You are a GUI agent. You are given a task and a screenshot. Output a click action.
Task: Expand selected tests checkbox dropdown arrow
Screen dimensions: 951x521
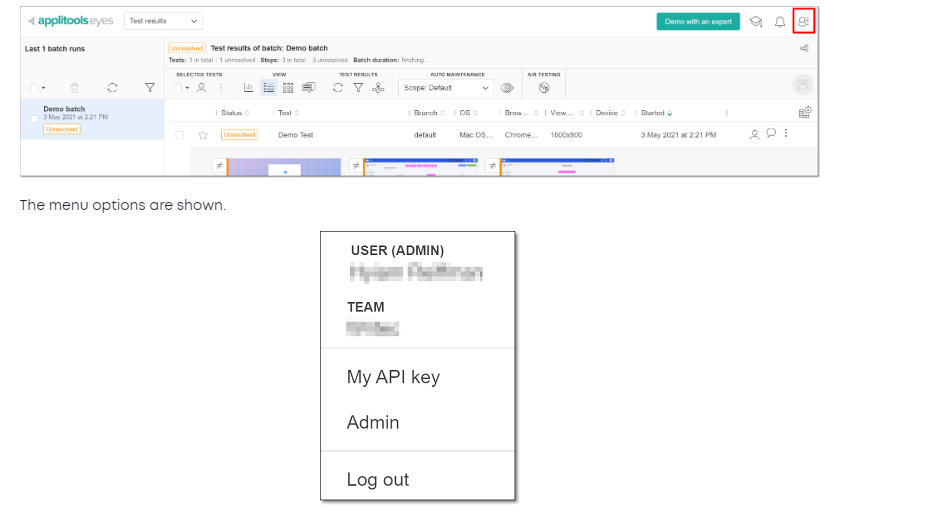(187, 89)
